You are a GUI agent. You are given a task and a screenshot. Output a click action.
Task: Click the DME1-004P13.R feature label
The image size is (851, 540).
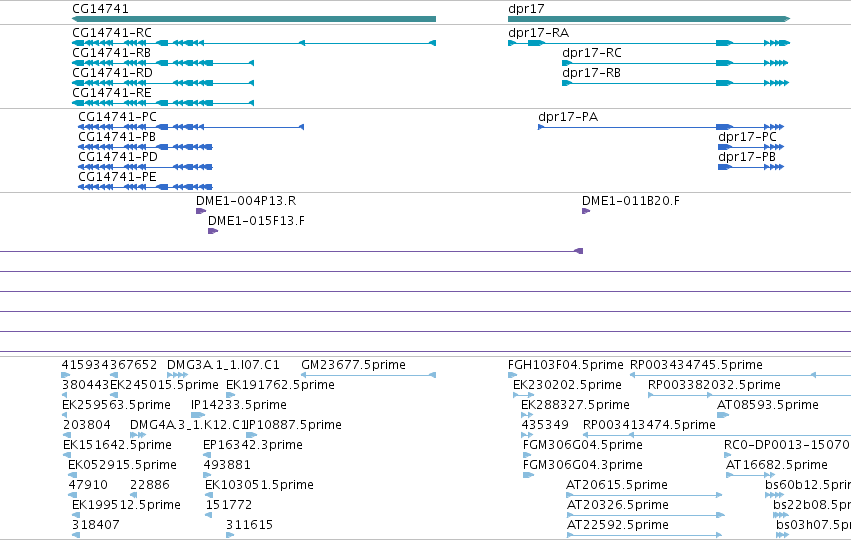pos(246,201)
